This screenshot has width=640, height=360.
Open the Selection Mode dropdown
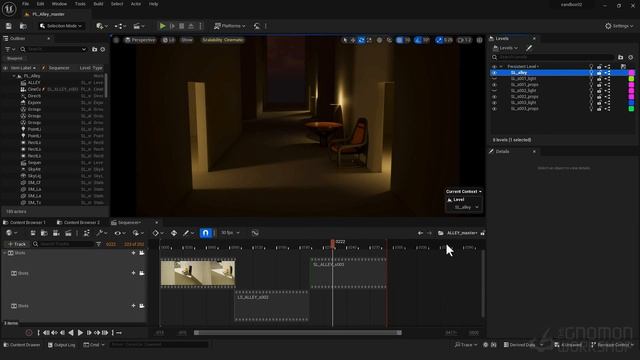(61, 26)
